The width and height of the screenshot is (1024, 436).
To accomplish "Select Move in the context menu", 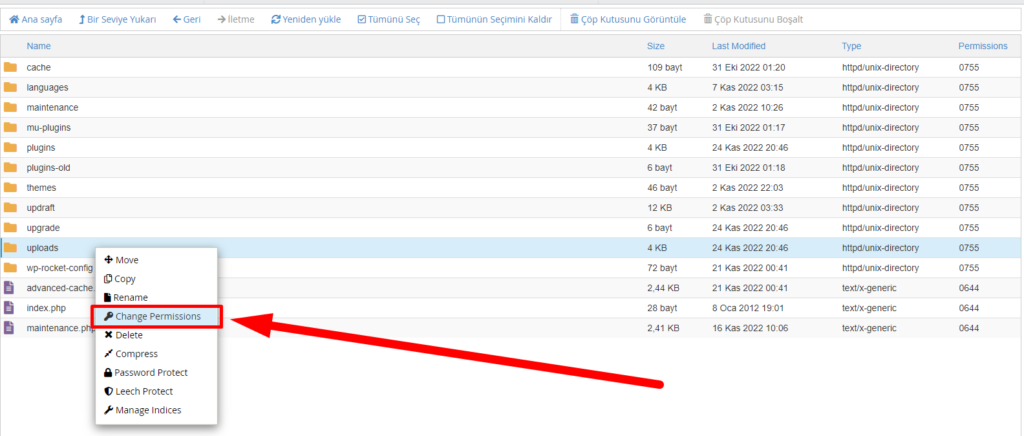I will [126, 260].
